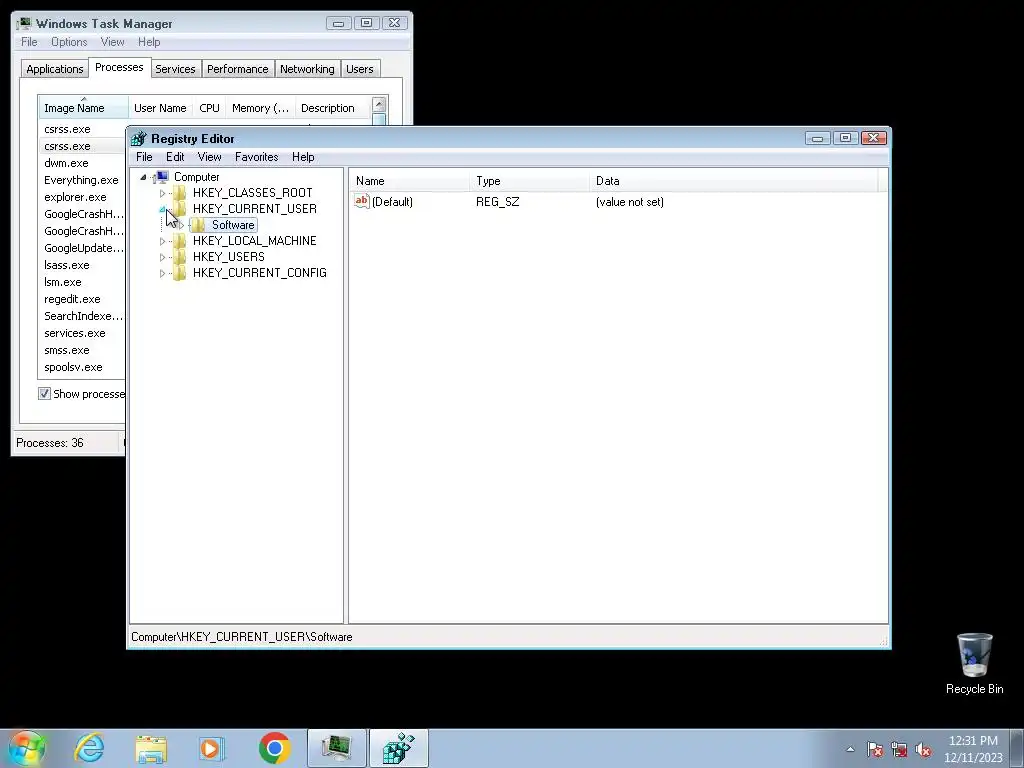1024x768 pixels.
Task: Click the Data column header in Registry Editor
Action: point(734,181)
